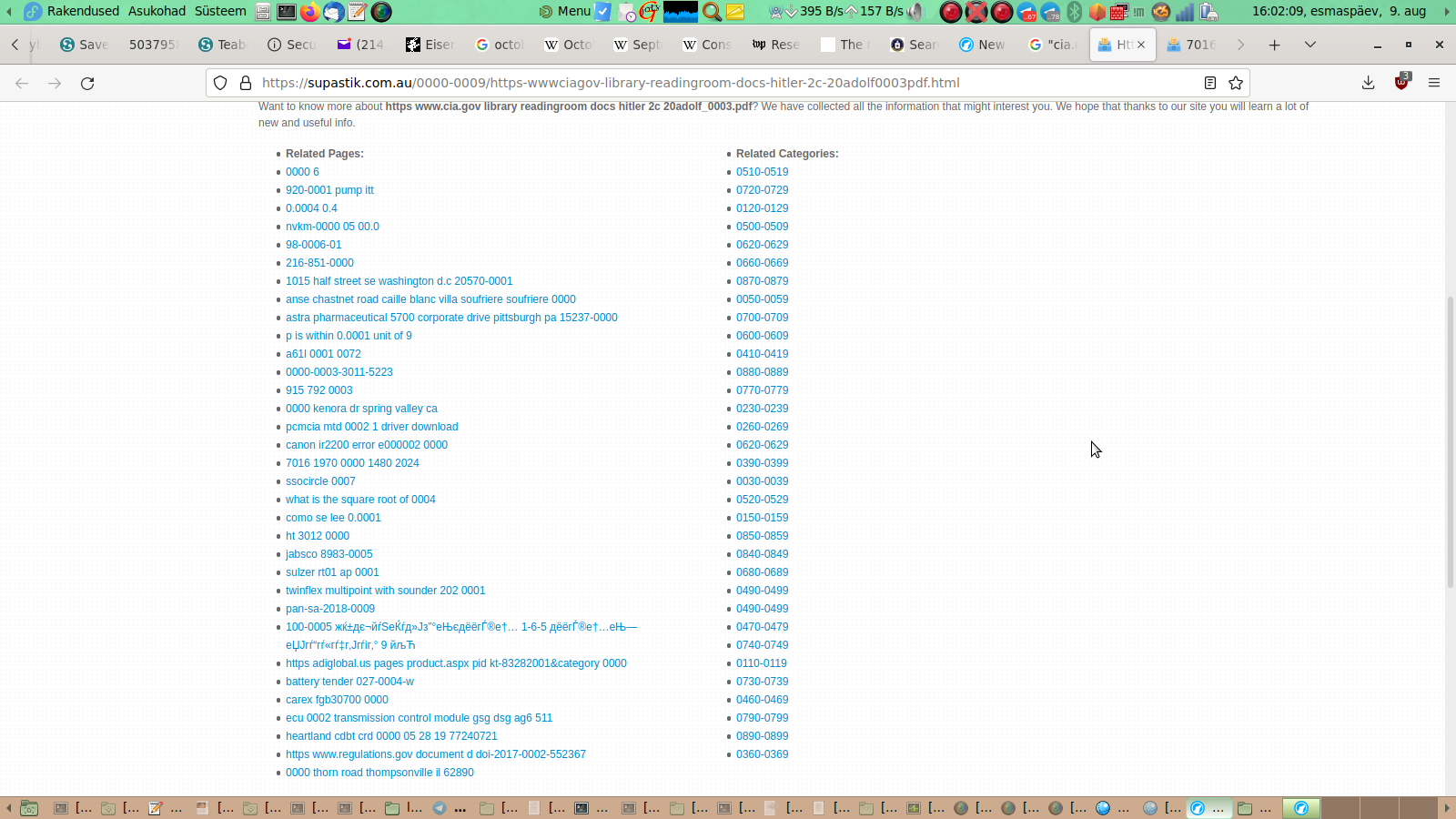Image resolution: width=1456 pixels, height=819 pixels.
Task: Click the firewall brick-wall tray icon
Action: pyautogui.click(x=1119, y=12)
